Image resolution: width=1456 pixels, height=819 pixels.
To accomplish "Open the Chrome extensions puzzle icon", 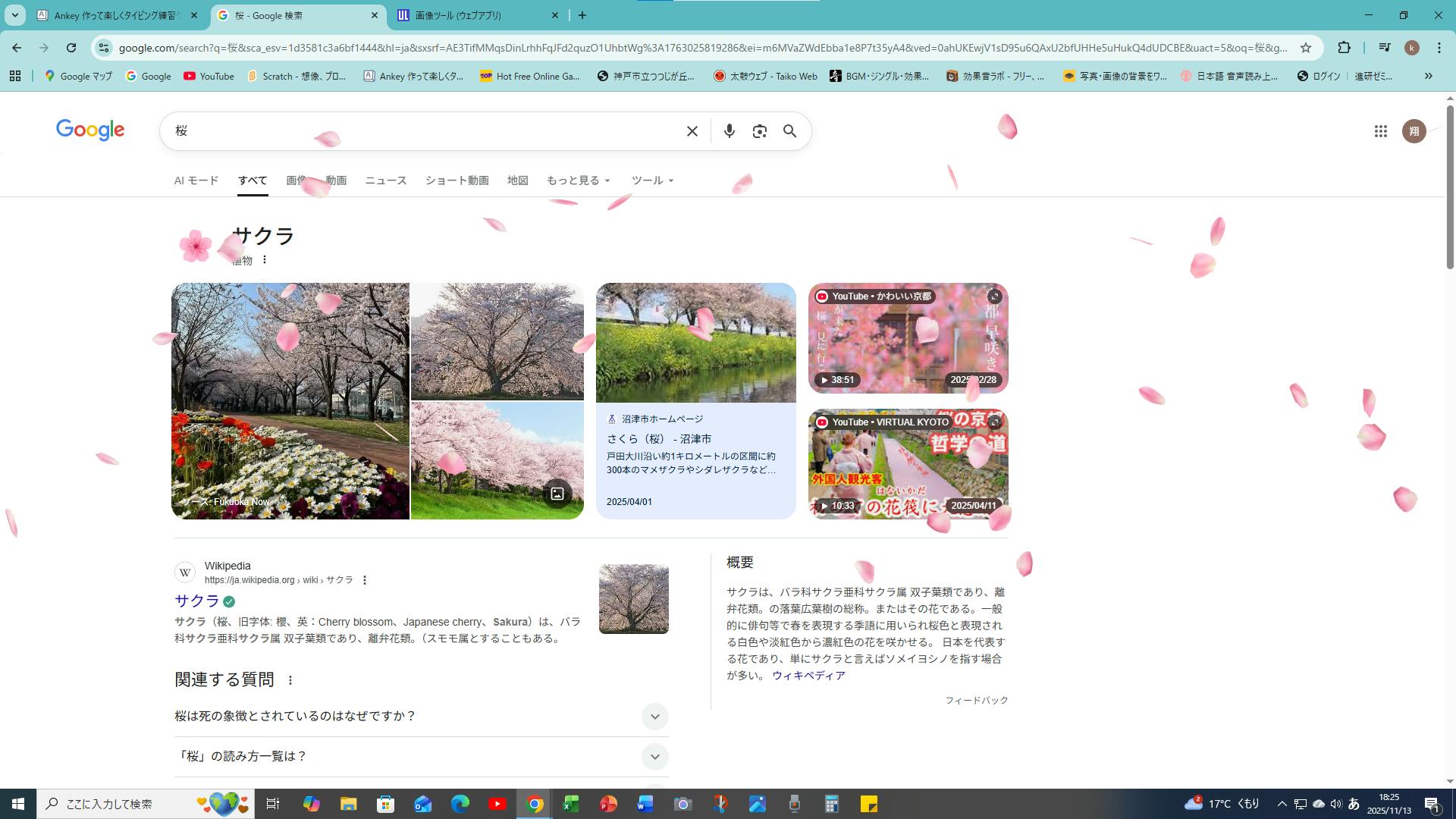I will [1344, 48].
